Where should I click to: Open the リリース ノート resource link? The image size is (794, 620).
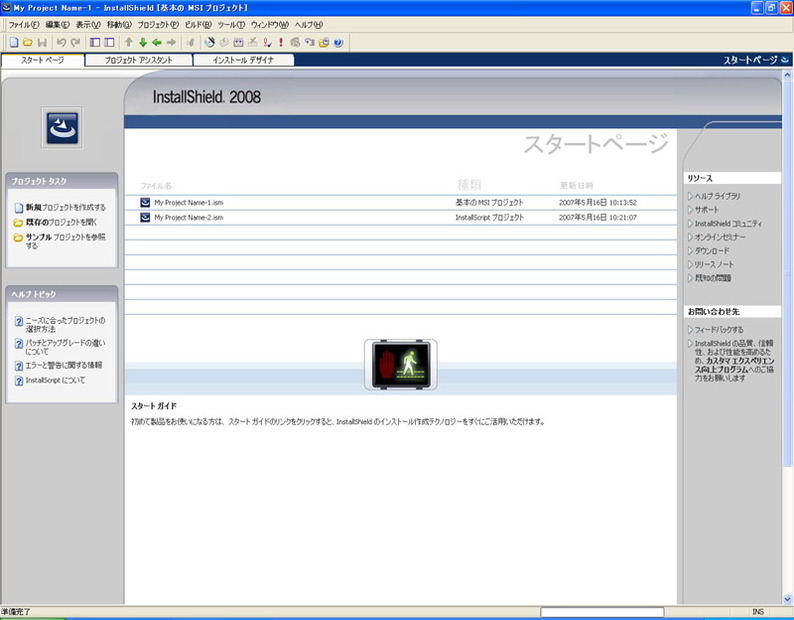tap(714, 264)
